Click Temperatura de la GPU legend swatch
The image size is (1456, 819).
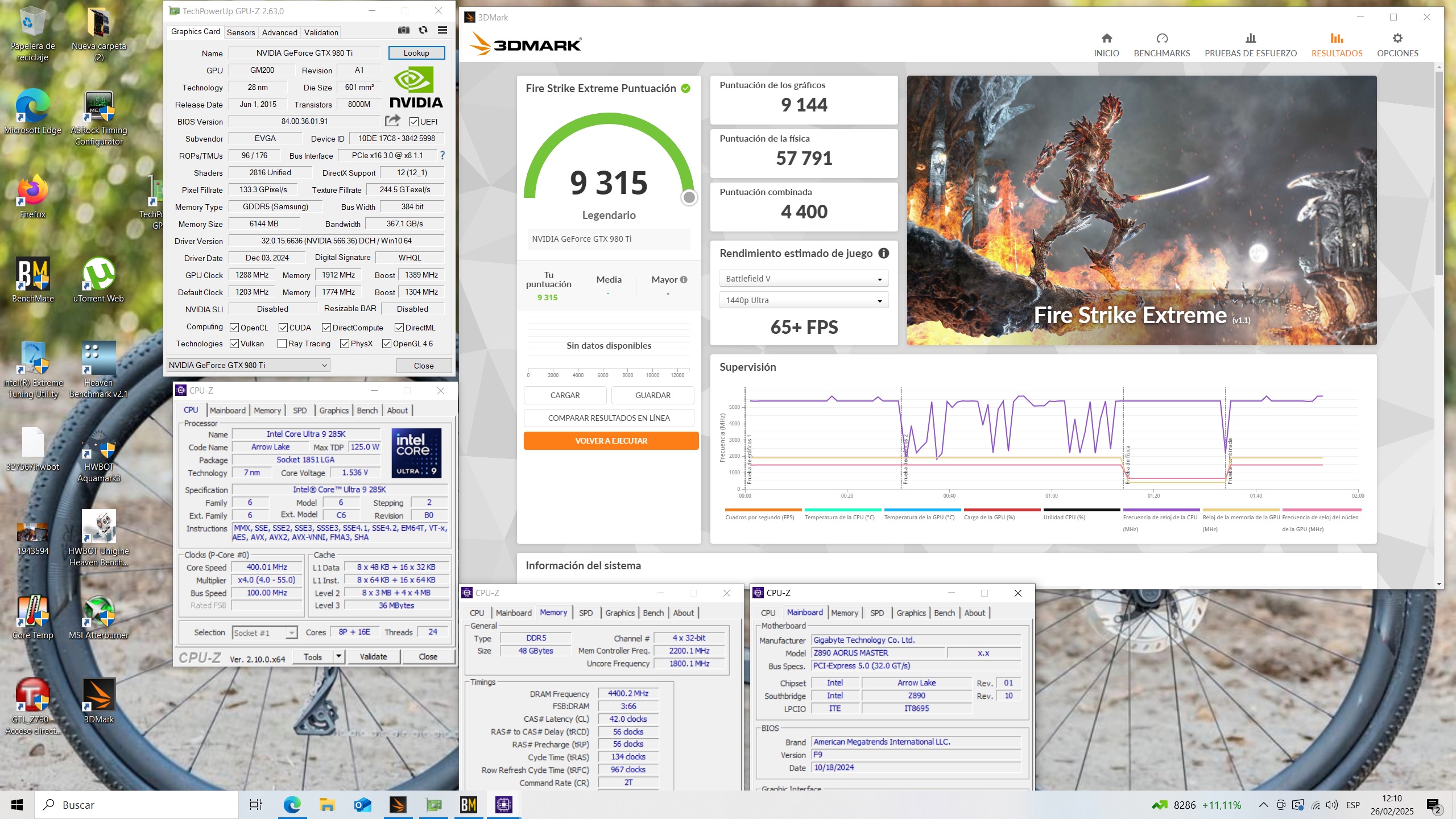(x=922, y=510)
